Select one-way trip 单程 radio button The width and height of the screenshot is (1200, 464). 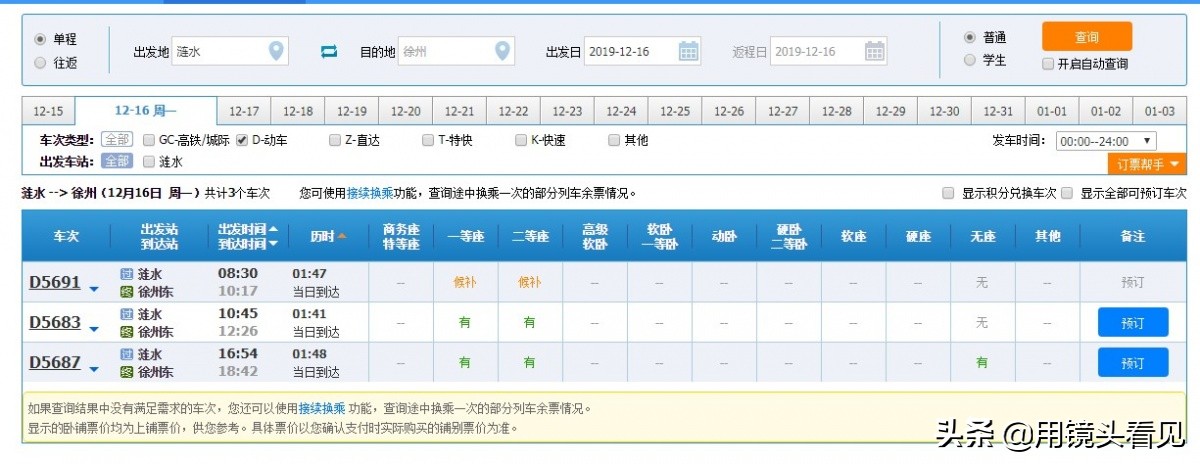click(40, 39)
